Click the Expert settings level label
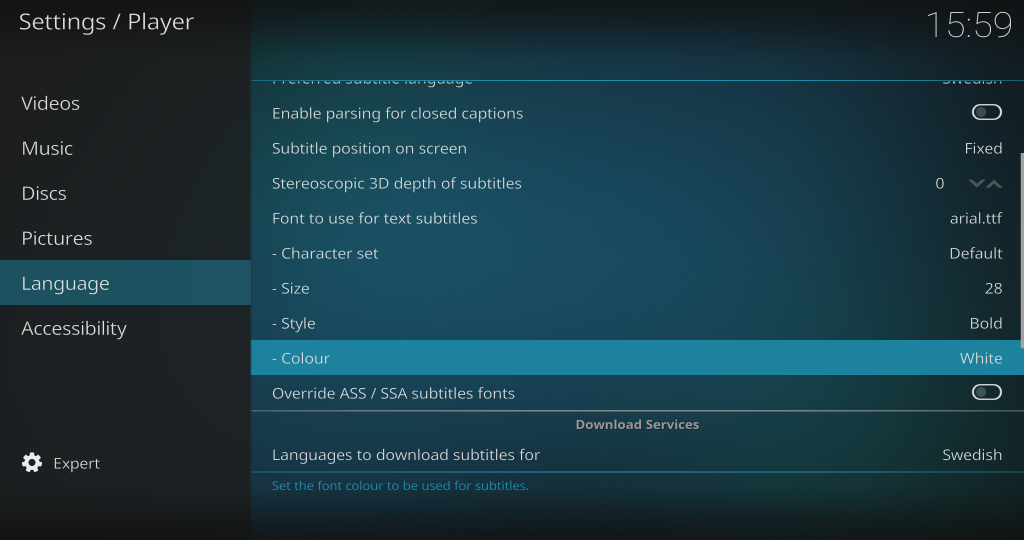The height and width of the screenshot is (540, 1024). 77,463
